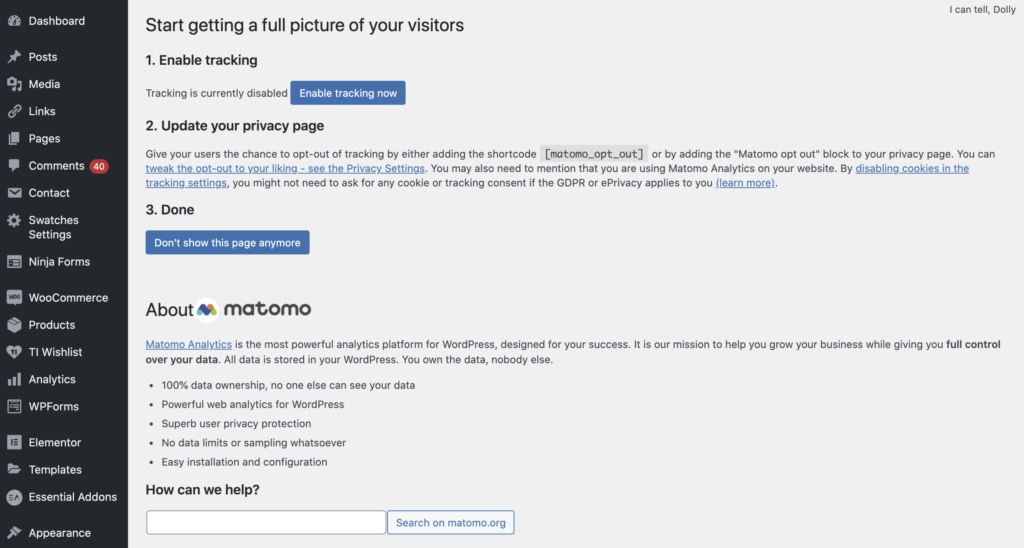Viewport: 1024px width, 548px height.
Task: Click the TI Wishlist heart icon
Action: point(14,352)
